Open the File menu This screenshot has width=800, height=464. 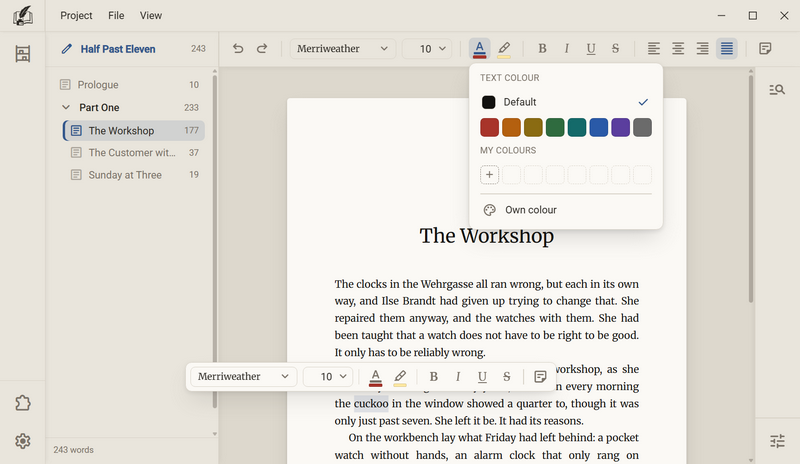(x=116, y=16)
